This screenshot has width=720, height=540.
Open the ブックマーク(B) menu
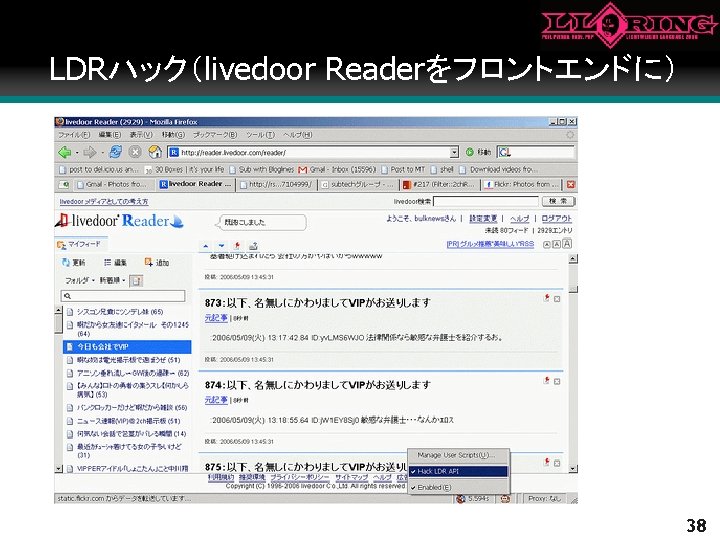coord(214,135)
